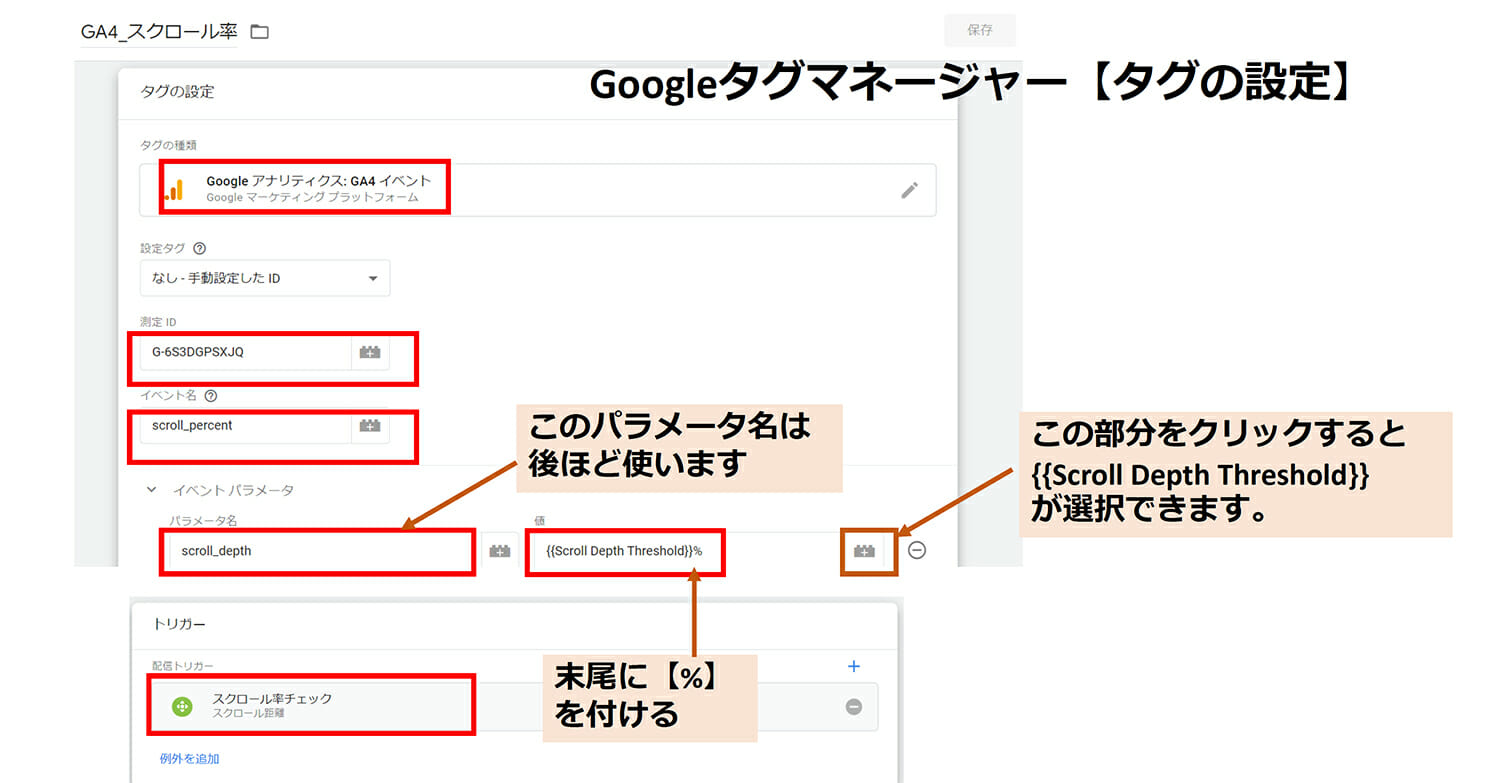Click the 測定 ID input field
The width and height of the screenshot is (1500, 783).
[245, 352]
